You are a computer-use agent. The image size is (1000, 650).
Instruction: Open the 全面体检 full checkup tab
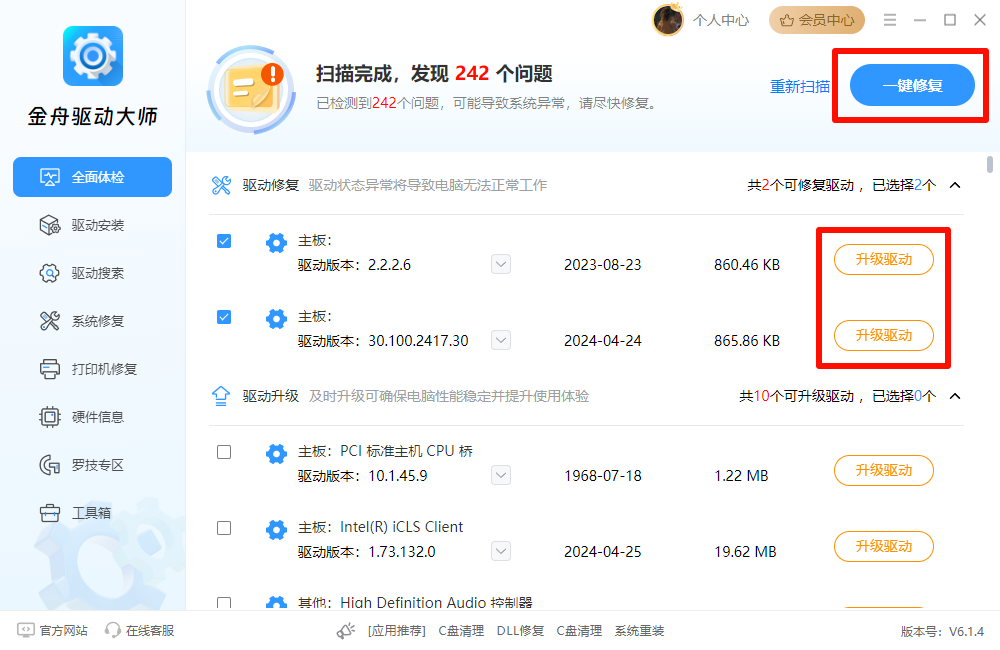[92, 177]
